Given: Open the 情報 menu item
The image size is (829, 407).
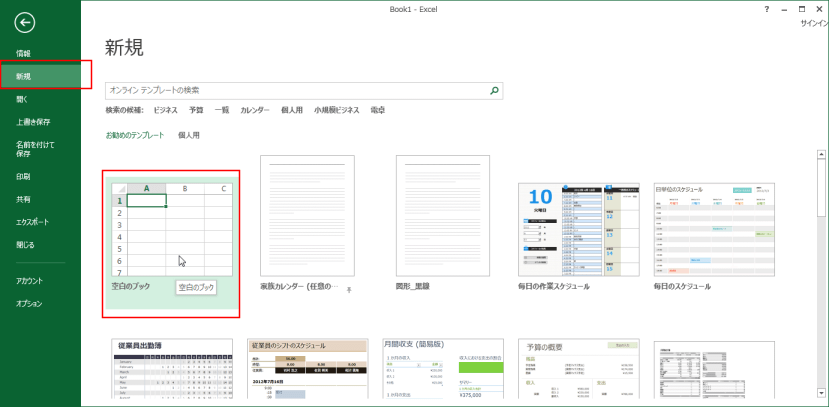Looking at the screenshot, I should point(23,53).
